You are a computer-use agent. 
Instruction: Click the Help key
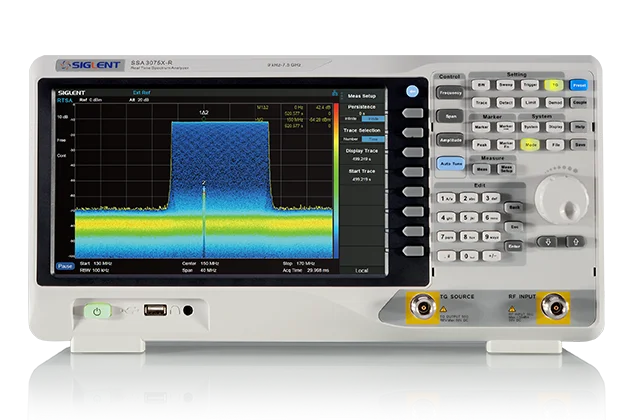tap(579, 127)
